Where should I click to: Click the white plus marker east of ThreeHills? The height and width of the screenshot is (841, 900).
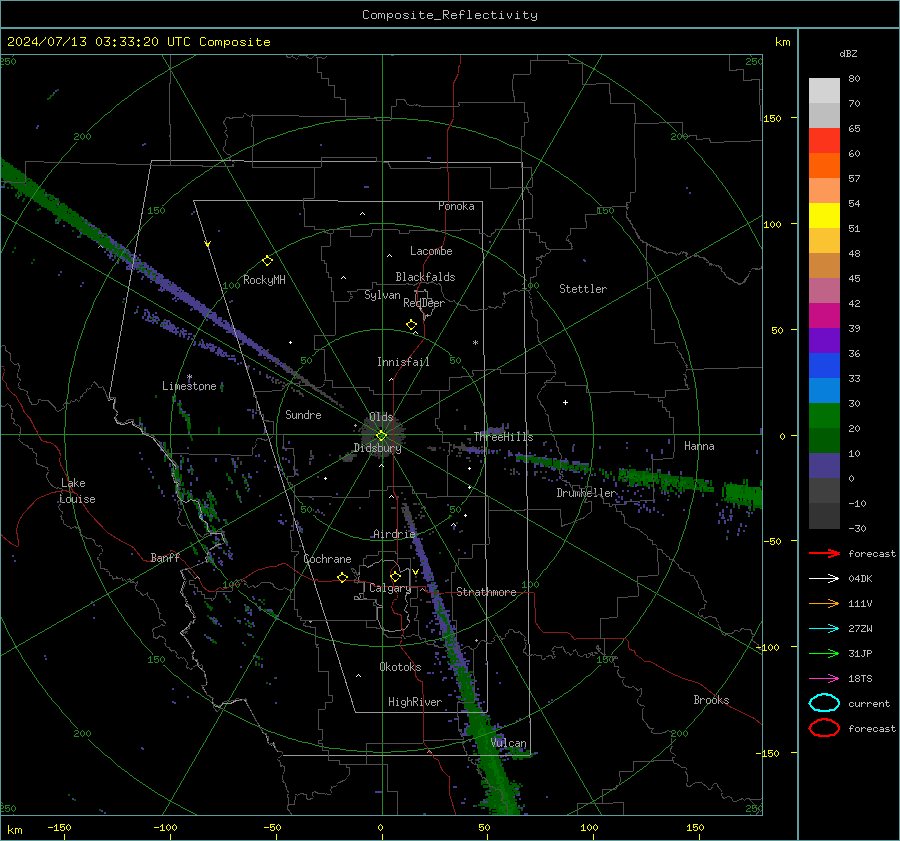(565, 402)
